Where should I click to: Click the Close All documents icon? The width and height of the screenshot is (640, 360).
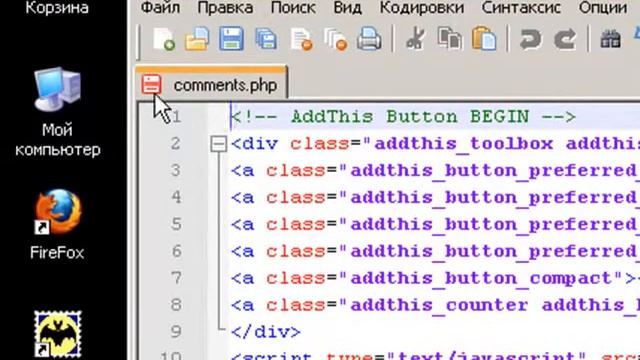(336, 40)
